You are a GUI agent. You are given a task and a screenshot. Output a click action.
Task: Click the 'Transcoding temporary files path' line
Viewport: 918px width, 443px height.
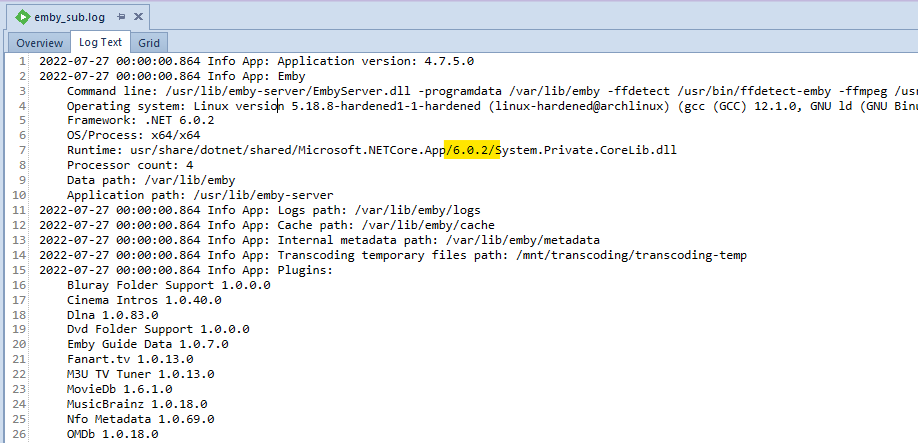[x=393, y=255]
